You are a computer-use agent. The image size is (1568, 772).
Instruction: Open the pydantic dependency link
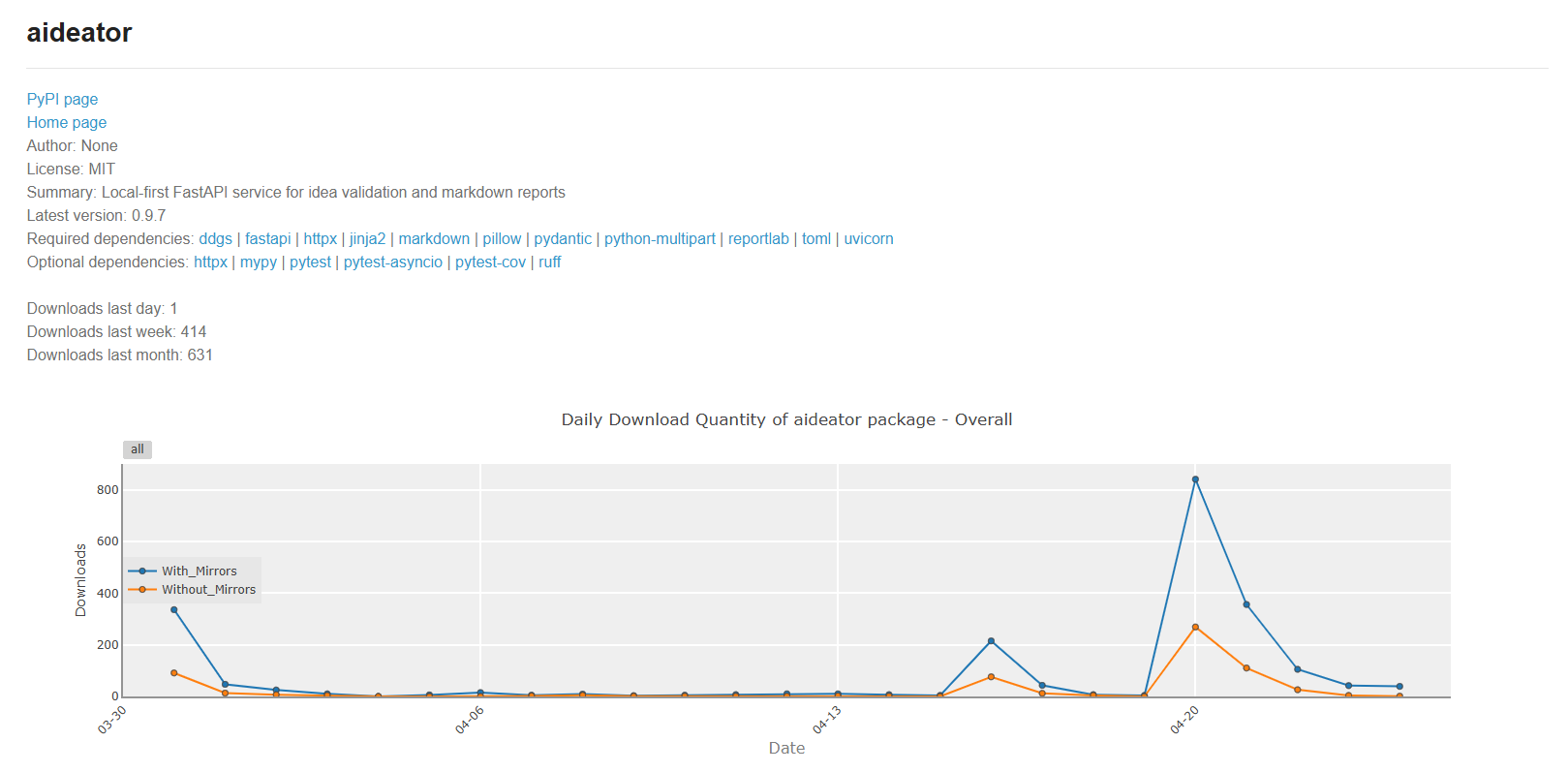click(563, 238)
